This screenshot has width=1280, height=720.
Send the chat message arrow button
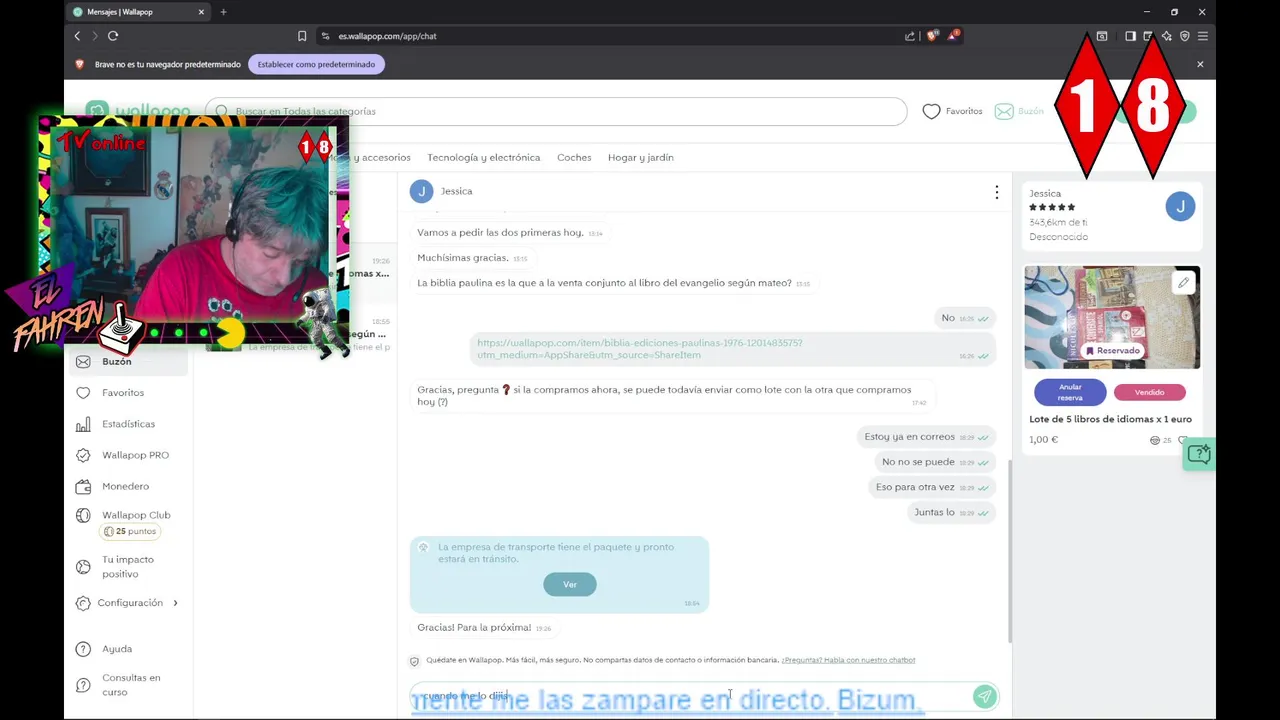(x=985, y=696)
